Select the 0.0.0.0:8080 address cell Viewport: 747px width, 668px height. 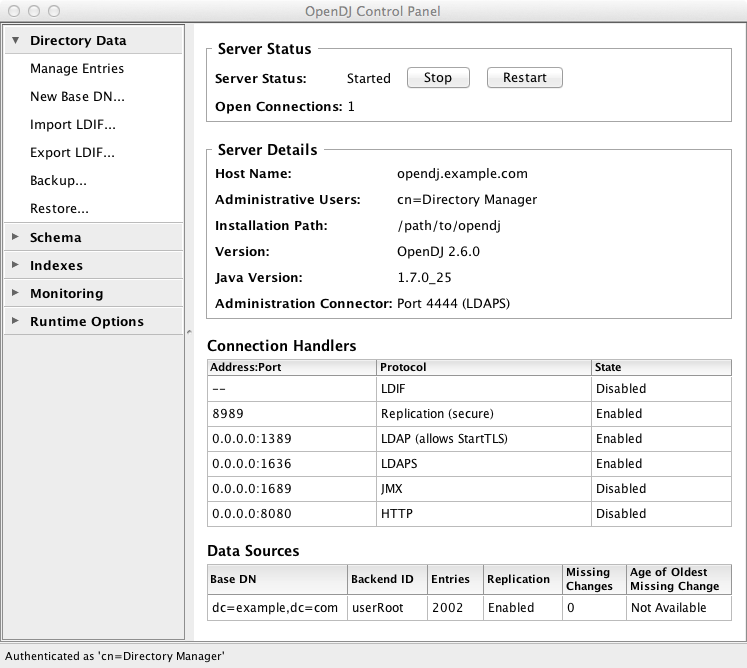292,514
